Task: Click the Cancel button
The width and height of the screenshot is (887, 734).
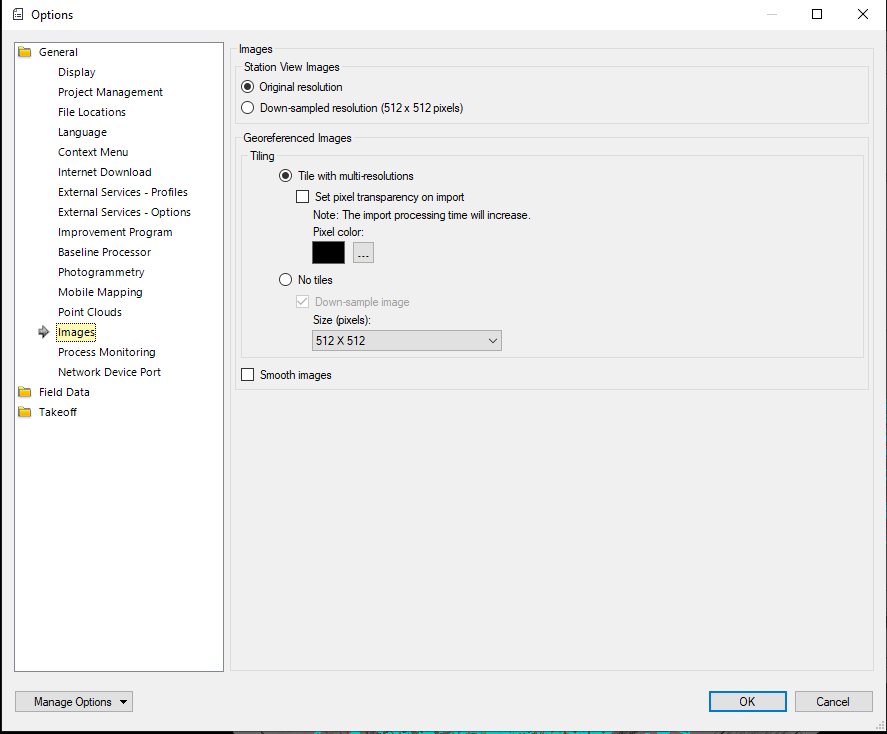Action: click(833, 702)
